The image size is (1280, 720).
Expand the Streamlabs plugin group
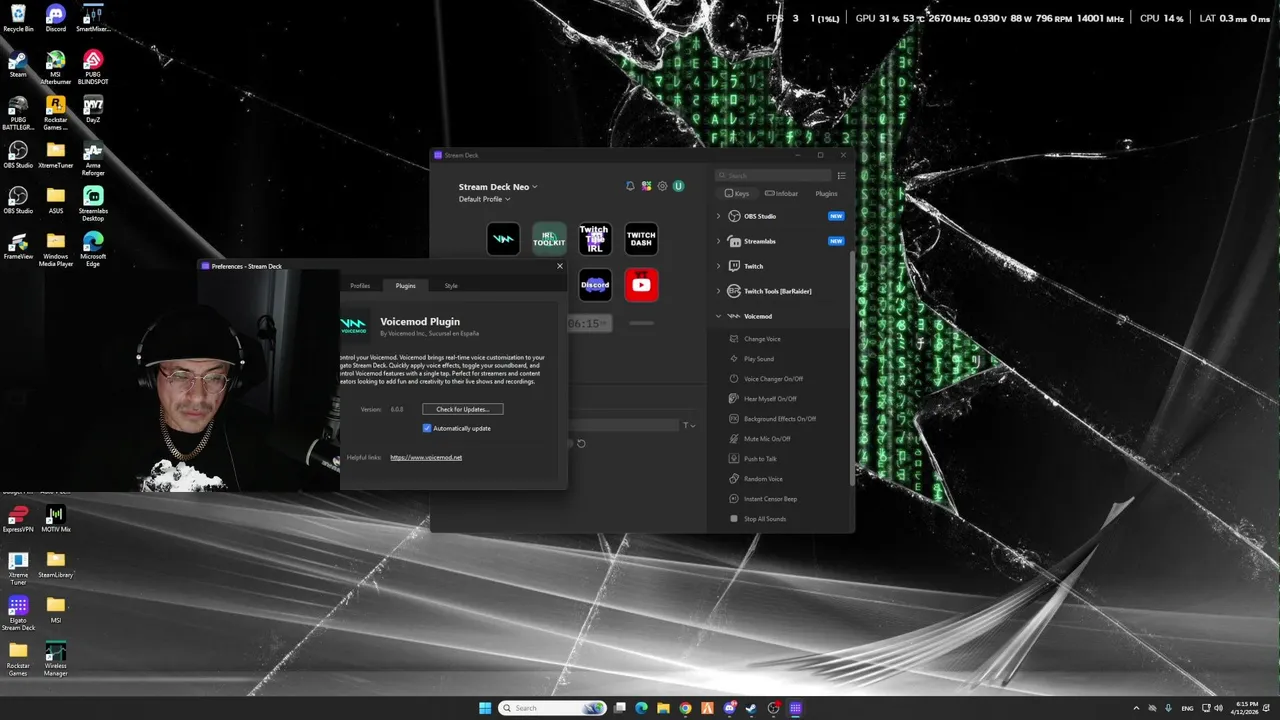tap(718, 241)
